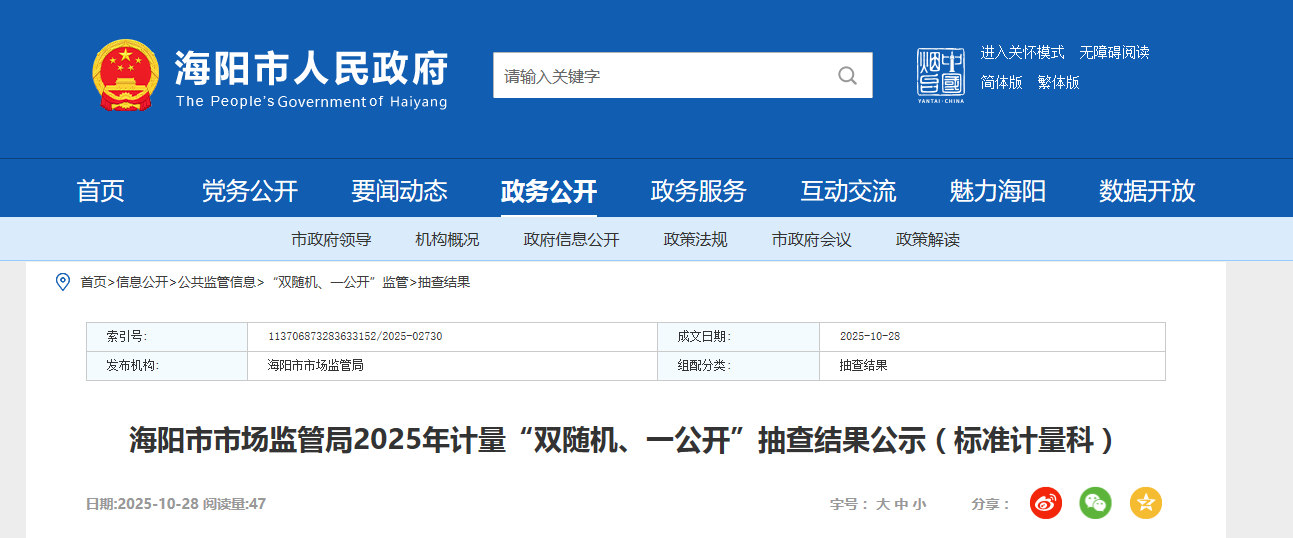Click index number 113706873283633152/2025-02730
This screenshot has width=1293, height=538.
[x=355, y=337]
